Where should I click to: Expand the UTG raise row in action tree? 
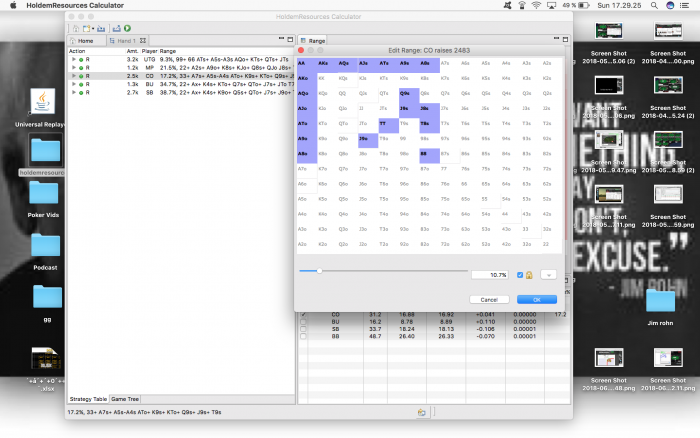click(74, 59)
